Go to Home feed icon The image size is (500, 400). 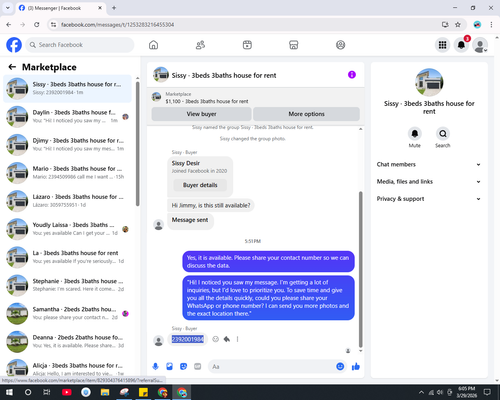point(153,45)
